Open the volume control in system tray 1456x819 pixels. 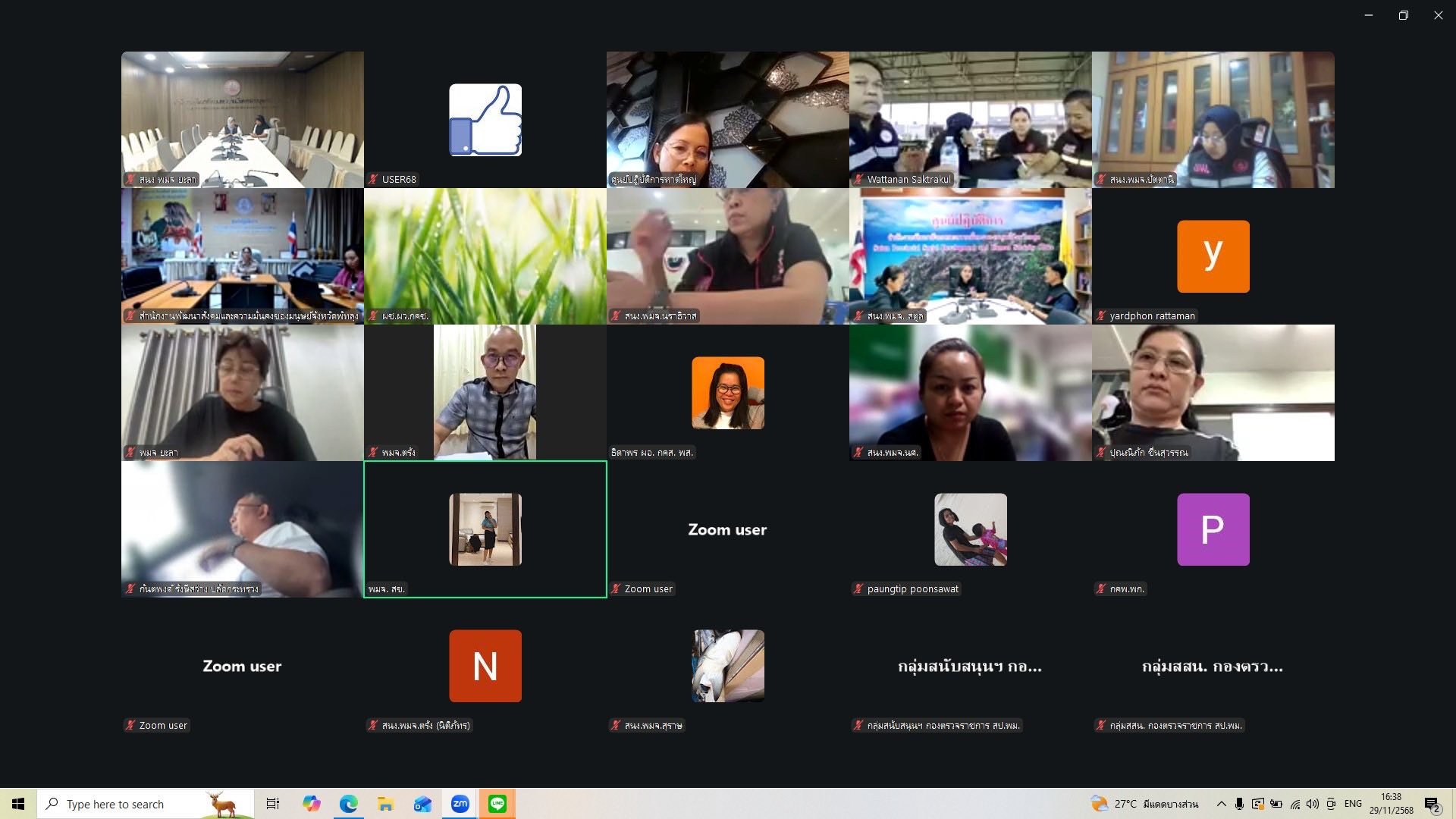coord(1313,804)
